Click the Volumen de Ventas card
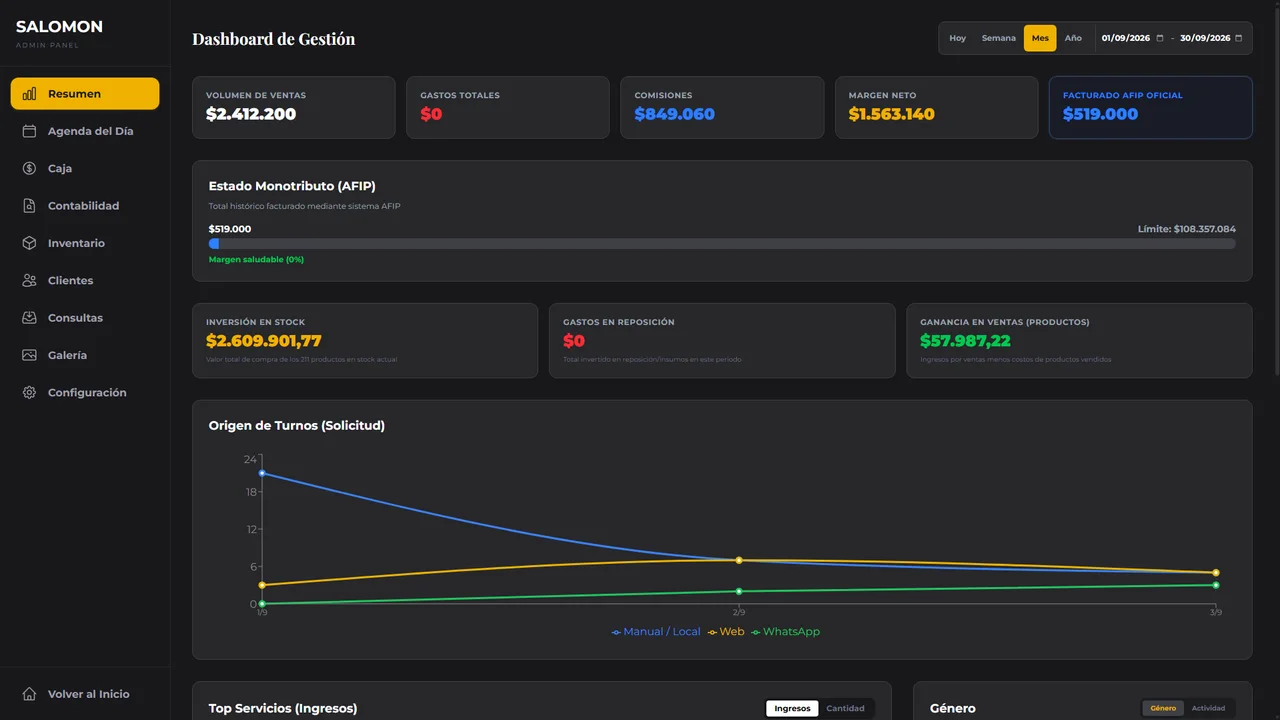Image resolution: width=1280 pixels, height=720 pixels. (294, 107)
